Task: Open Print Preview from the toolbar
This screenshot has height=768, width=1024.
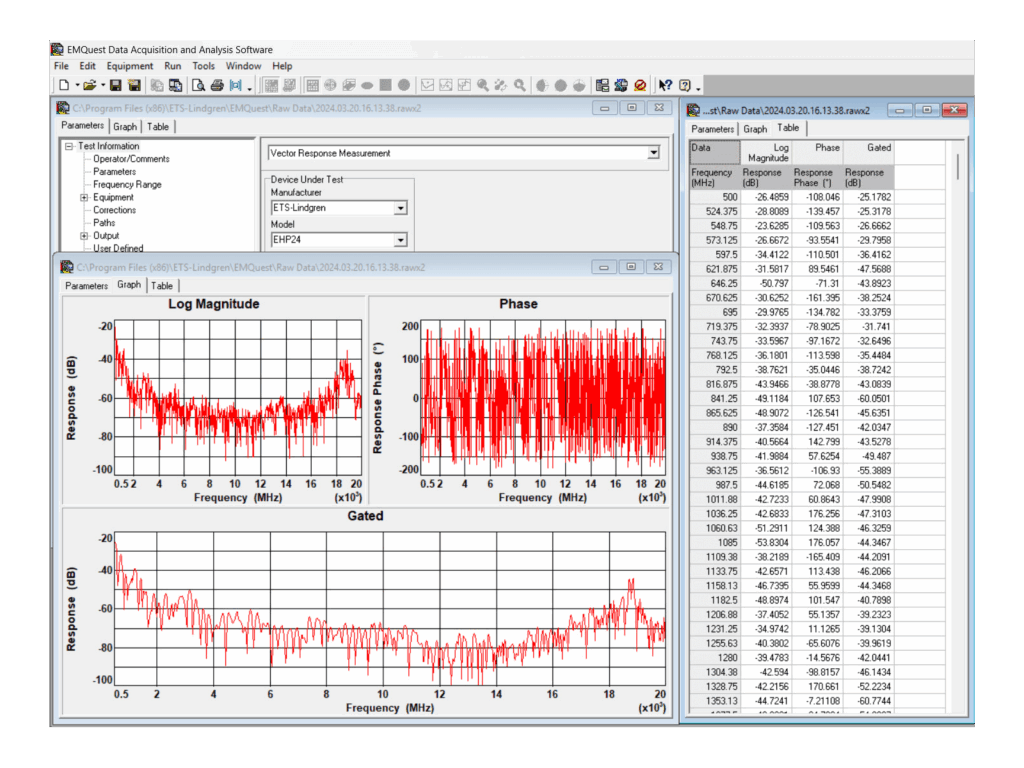Action: click(196, 85)
